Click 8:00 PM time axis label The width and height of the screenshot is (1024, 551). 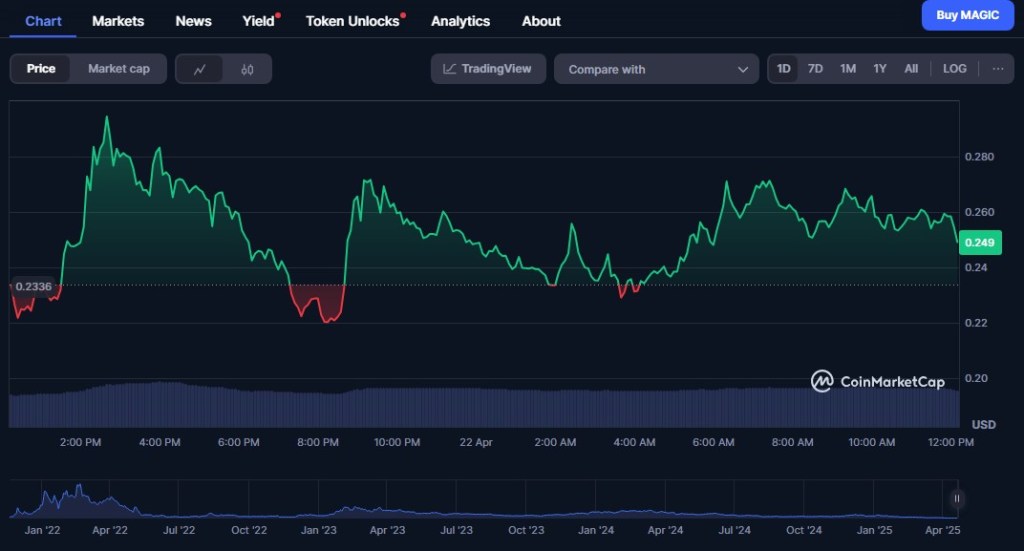click(x=317, y=443)
